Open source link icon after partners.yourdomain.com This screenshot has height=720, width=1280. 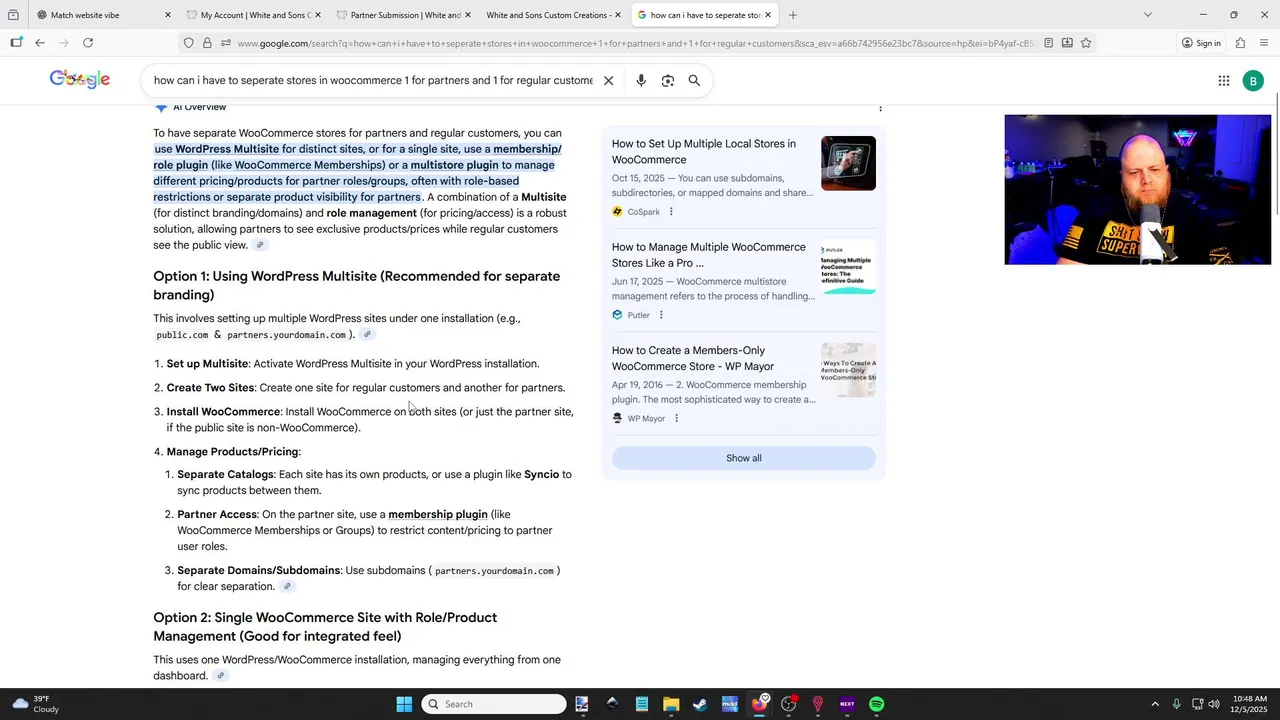point(367,334)
